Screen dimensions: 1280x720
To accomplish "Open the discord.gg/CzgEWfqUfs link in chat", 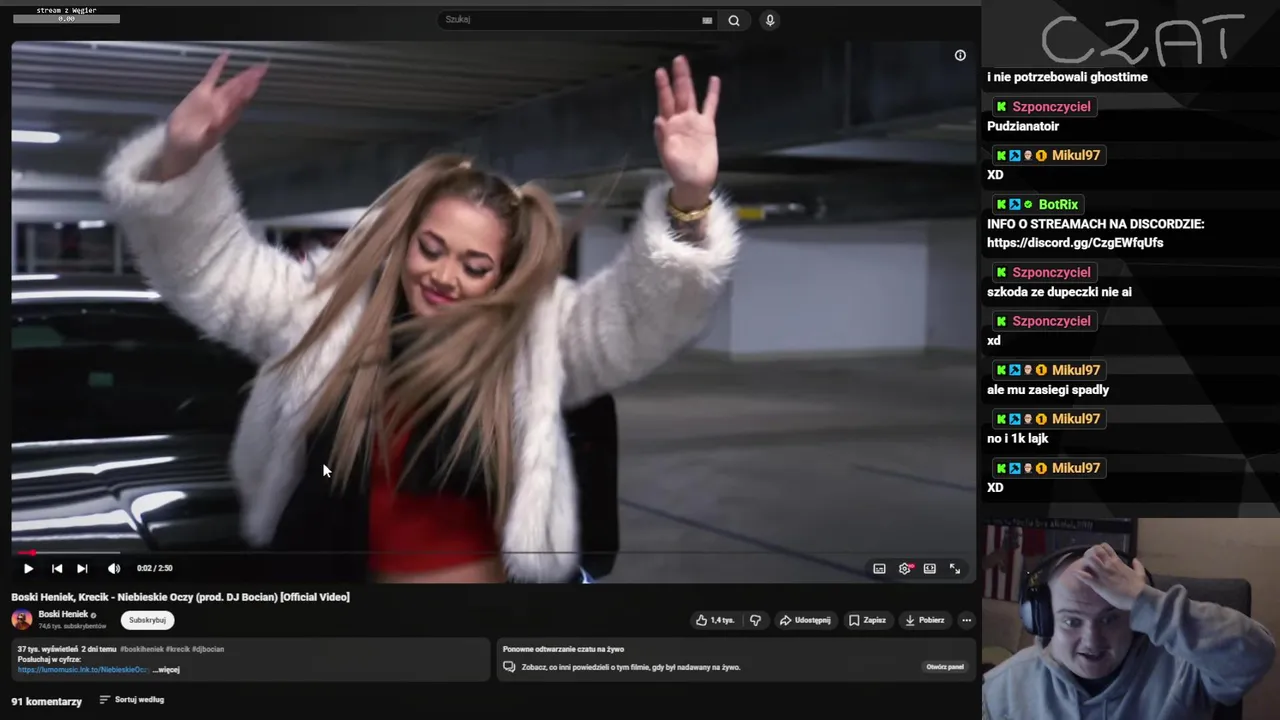I will tap(1075, 243).
